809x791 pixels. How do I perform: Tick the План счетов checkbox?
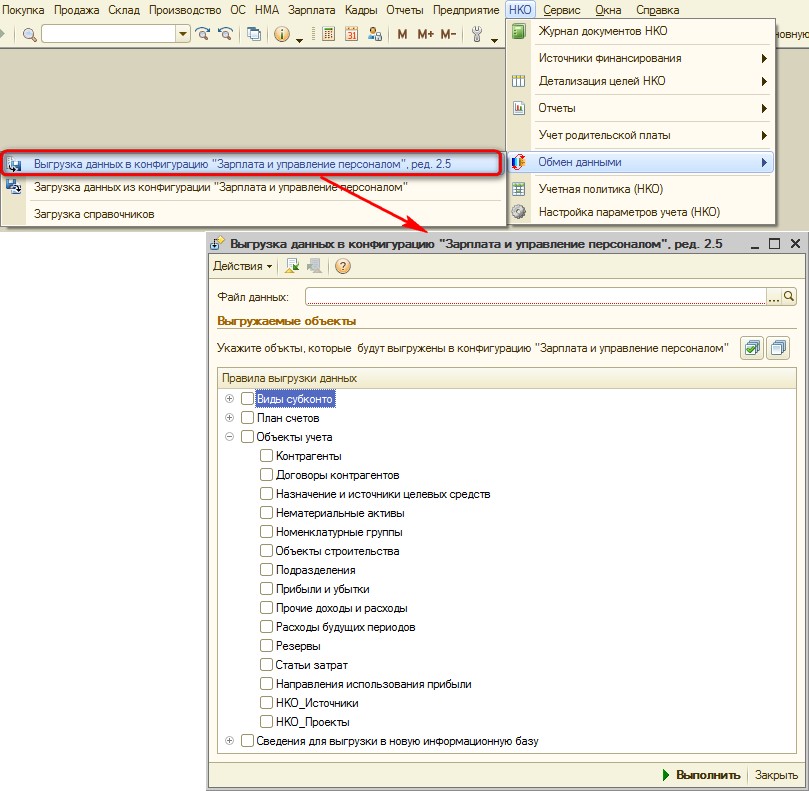(248, 417)
